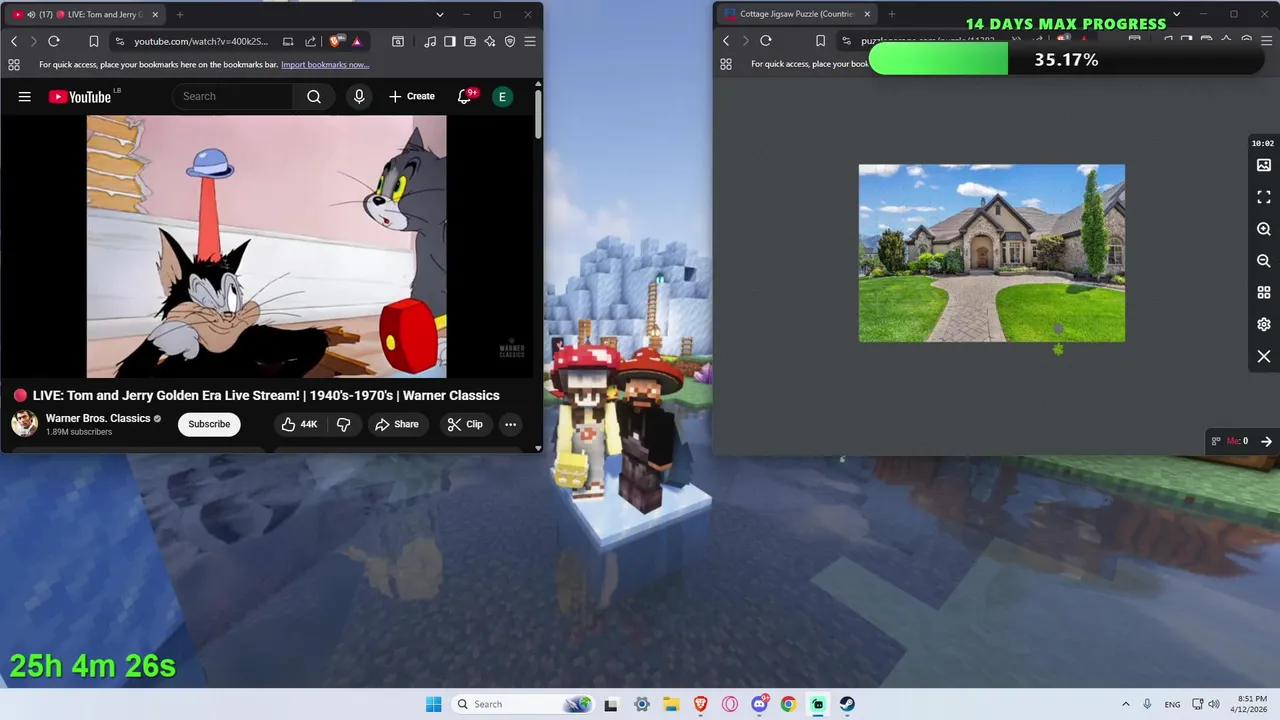The image size is (1280, 720).
Task: Reload the YouTube page
Action: point(54,41)
